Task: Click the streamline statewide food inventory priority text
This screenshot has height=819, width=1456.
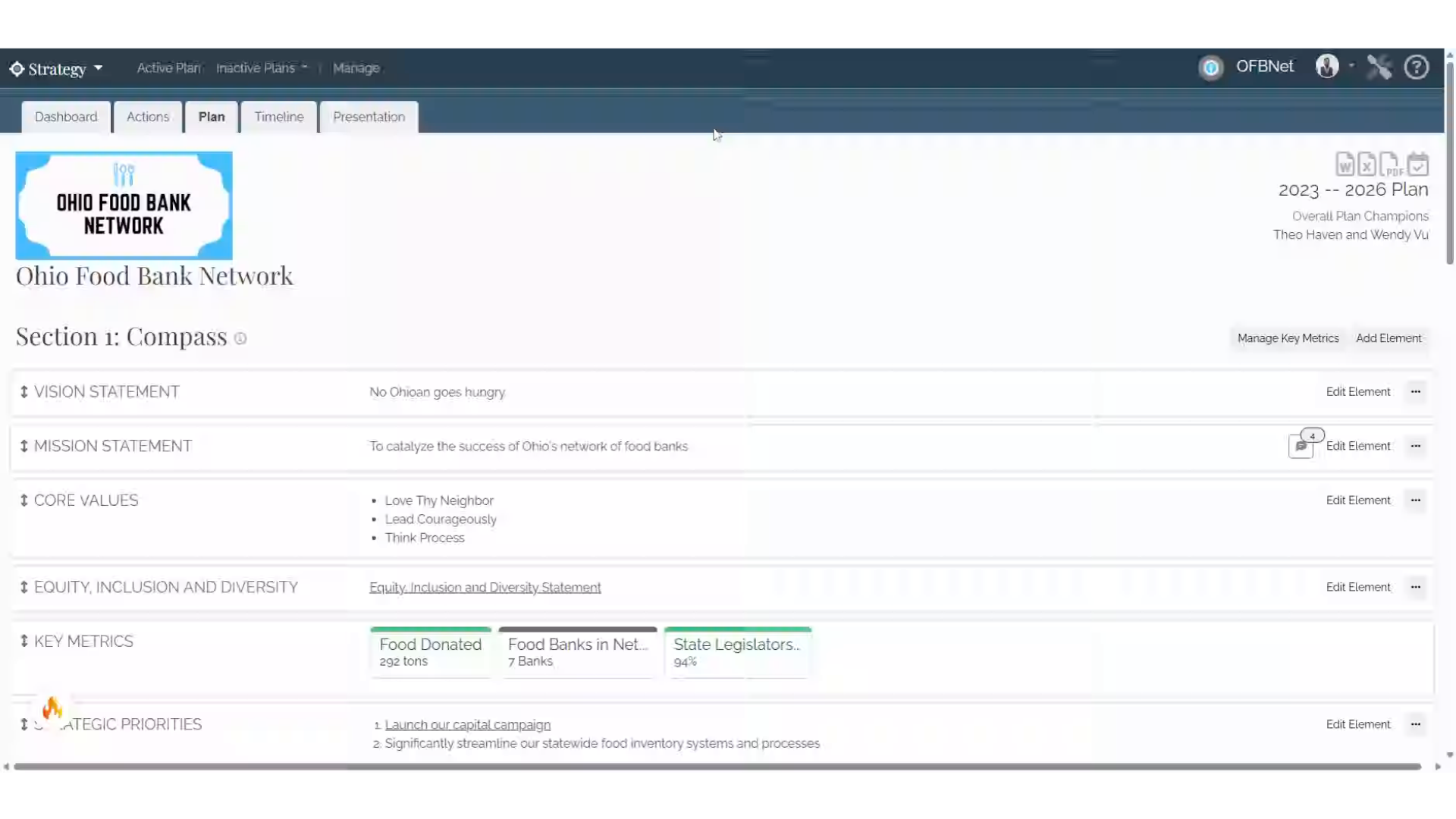Action: tap(602, 743)
